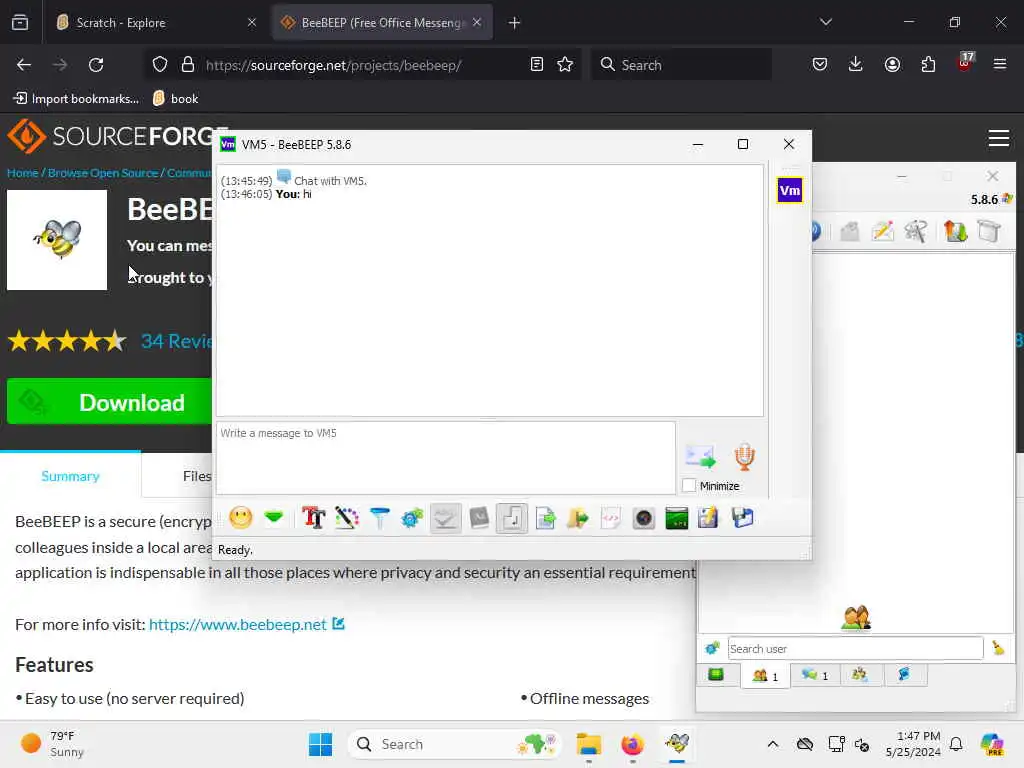The image size is (1024, 768).
Task: Click the camera screenshot icon in chat toolbar
Action: click(644, 518)
